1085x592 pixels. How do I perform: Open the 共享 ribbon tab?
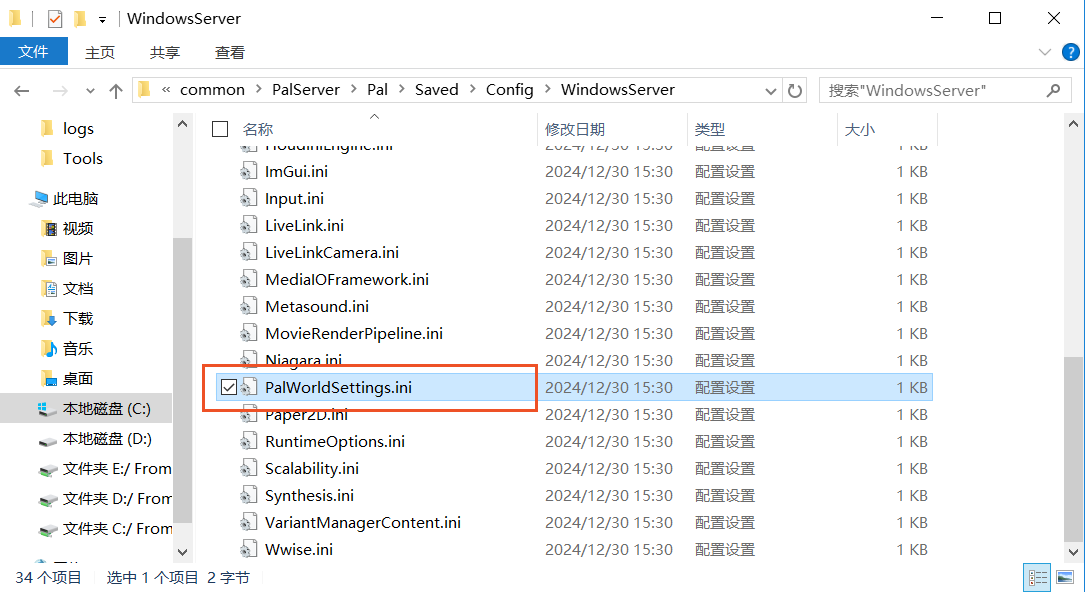pos(165,53)
